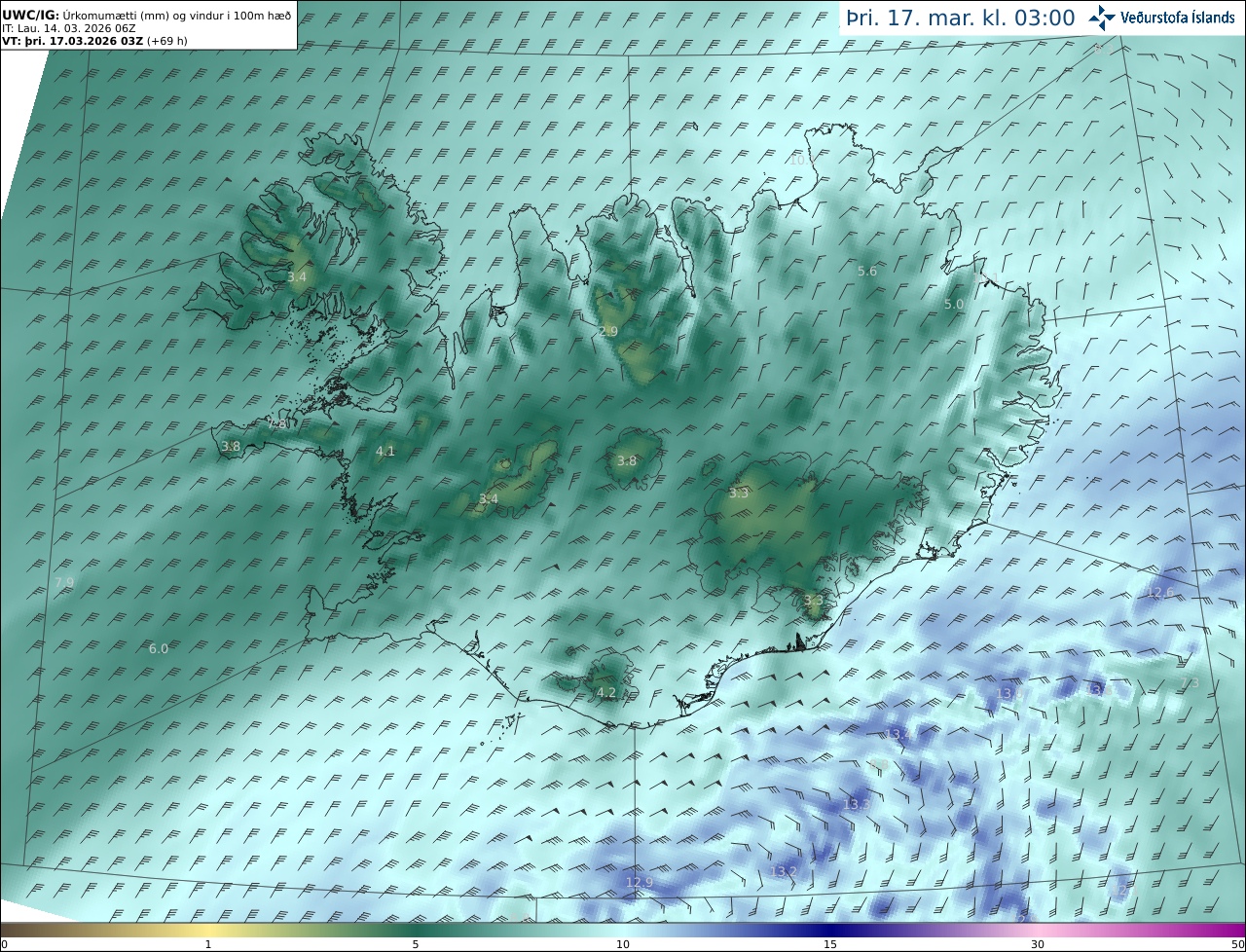
Task: Click the 5.0 value label on the map
Action: click(x=954, y=305)
